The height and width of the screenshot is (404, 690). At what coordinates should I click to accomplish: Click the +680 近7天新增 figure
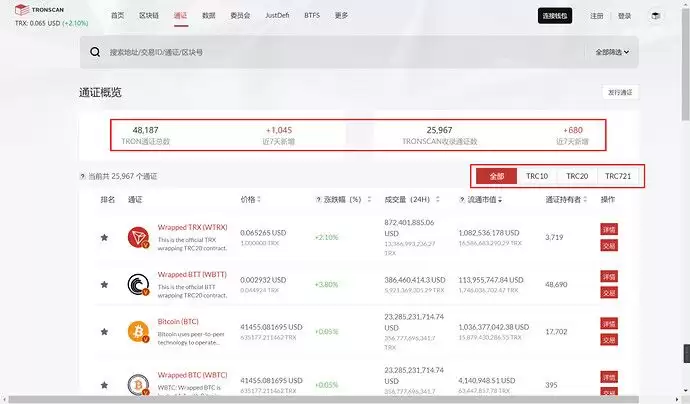[573, 130]
